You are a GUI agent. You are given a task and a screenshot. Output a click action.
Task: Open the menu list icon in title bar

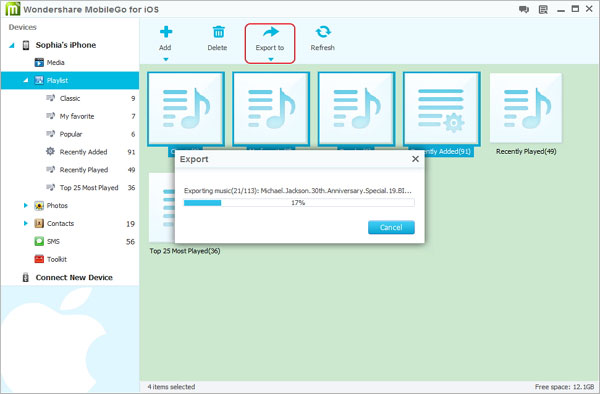[x=543, y=10]
